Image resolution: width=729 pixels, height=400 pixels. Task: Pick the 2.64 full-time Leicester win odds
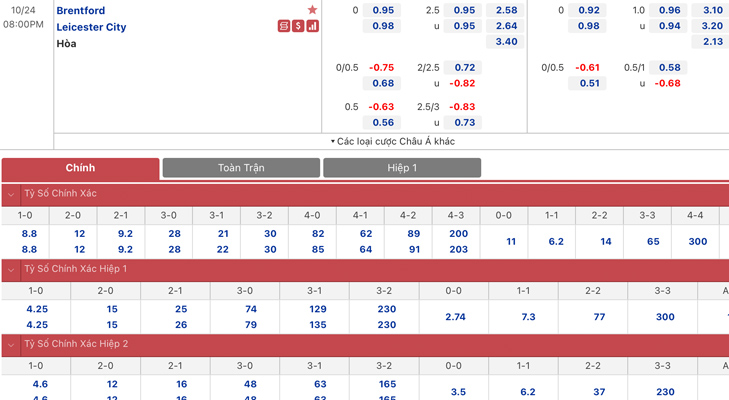point(506,26)
